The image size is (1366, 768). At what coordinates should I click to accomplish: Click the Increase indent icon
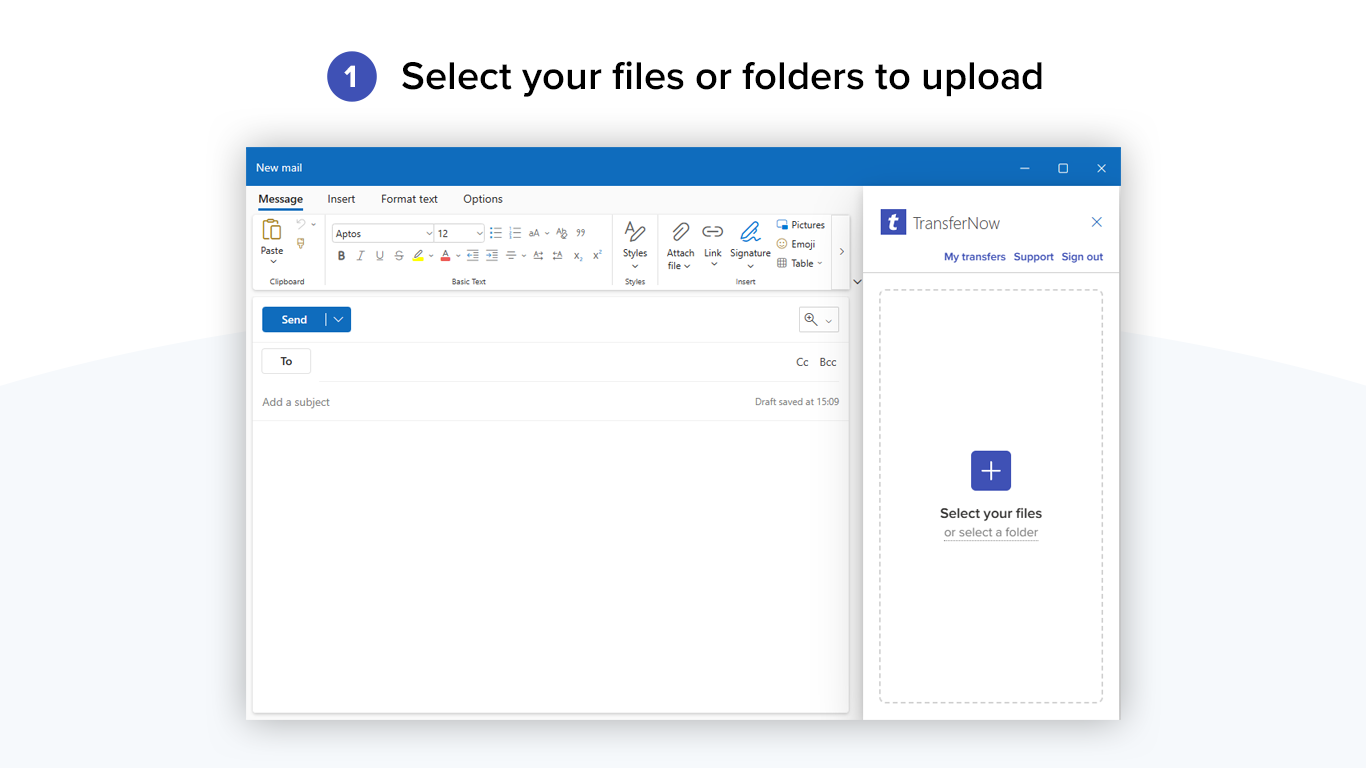pos(492,256)
